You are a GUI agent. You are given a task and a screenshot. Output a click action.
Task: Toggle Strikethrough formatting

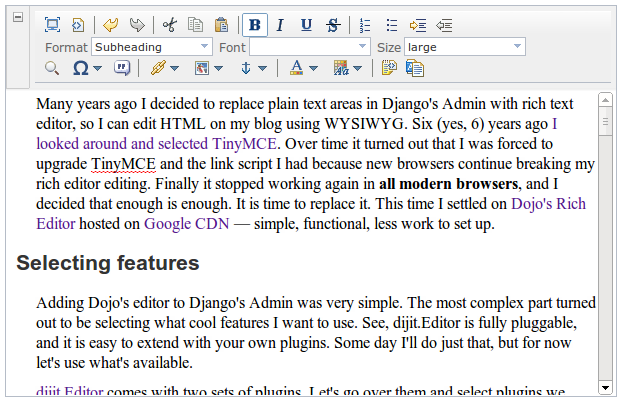click(333, 25)
